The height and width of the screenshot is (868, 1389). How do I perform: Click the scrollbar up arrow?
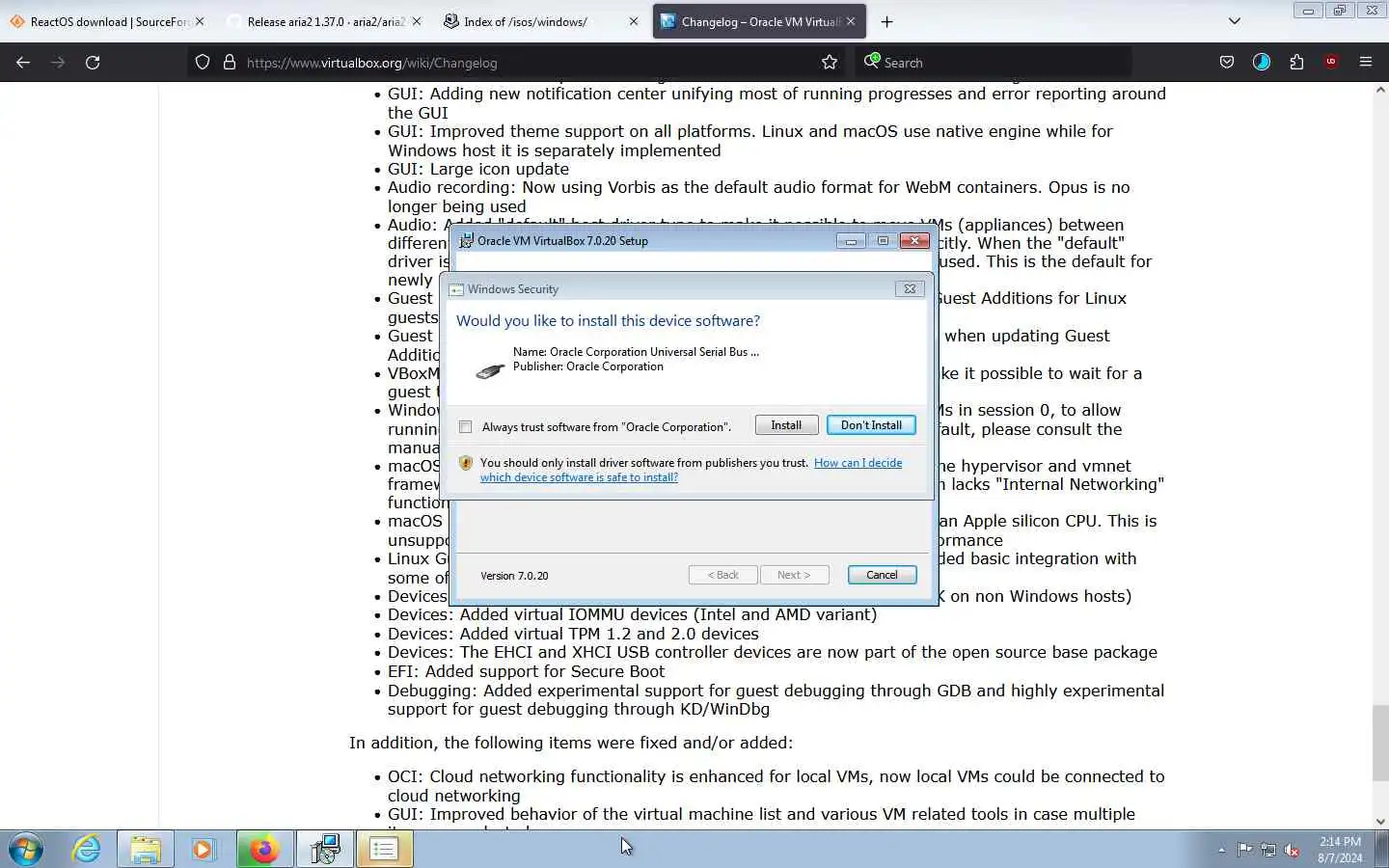pyautogui.click(x=1380, y=90)
